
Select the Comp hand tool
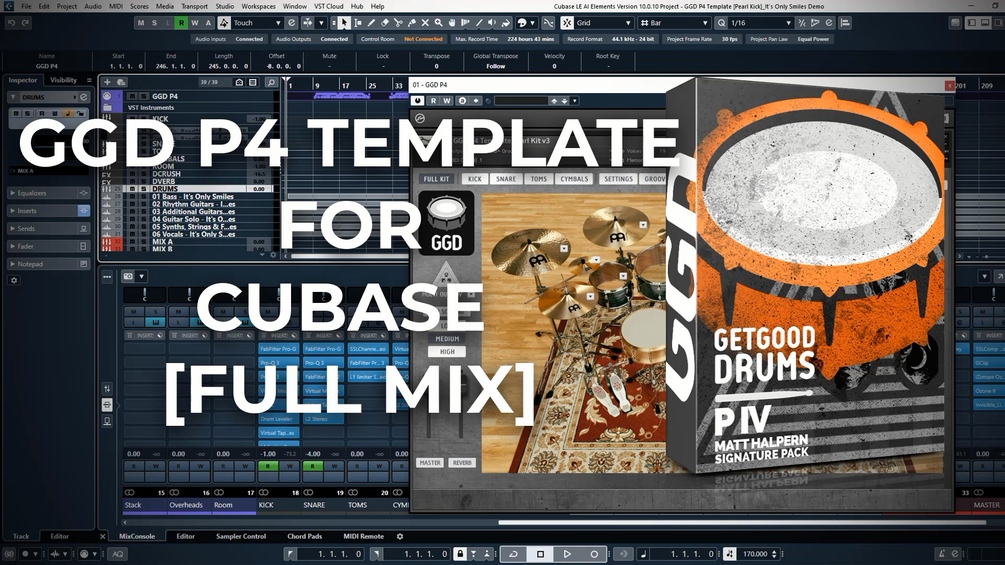(x=452, y=23)
